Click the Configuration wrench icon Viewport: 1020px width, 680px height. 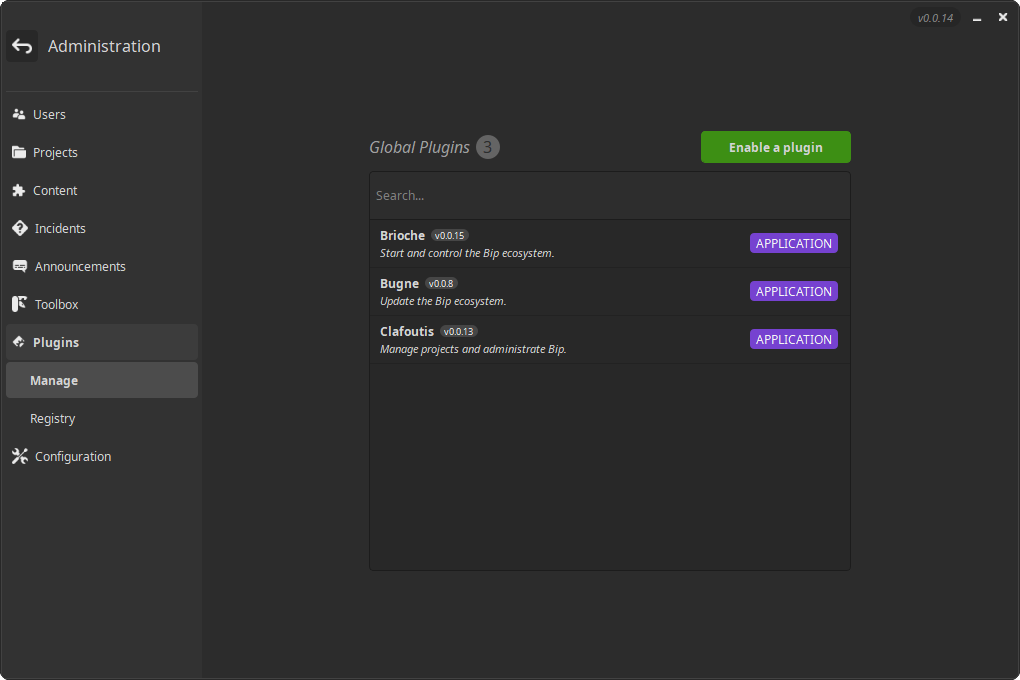coord(19,456)
